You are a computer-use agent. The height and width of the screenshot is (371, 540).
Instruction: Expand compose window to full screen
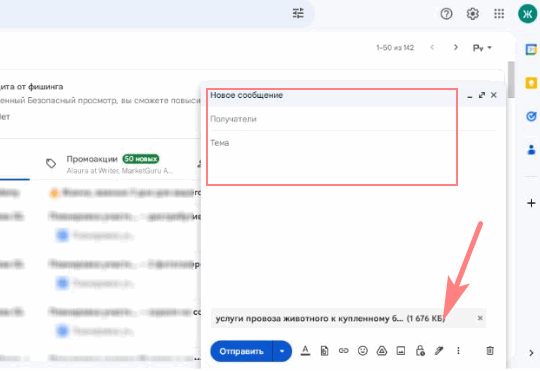pos(482,95)
